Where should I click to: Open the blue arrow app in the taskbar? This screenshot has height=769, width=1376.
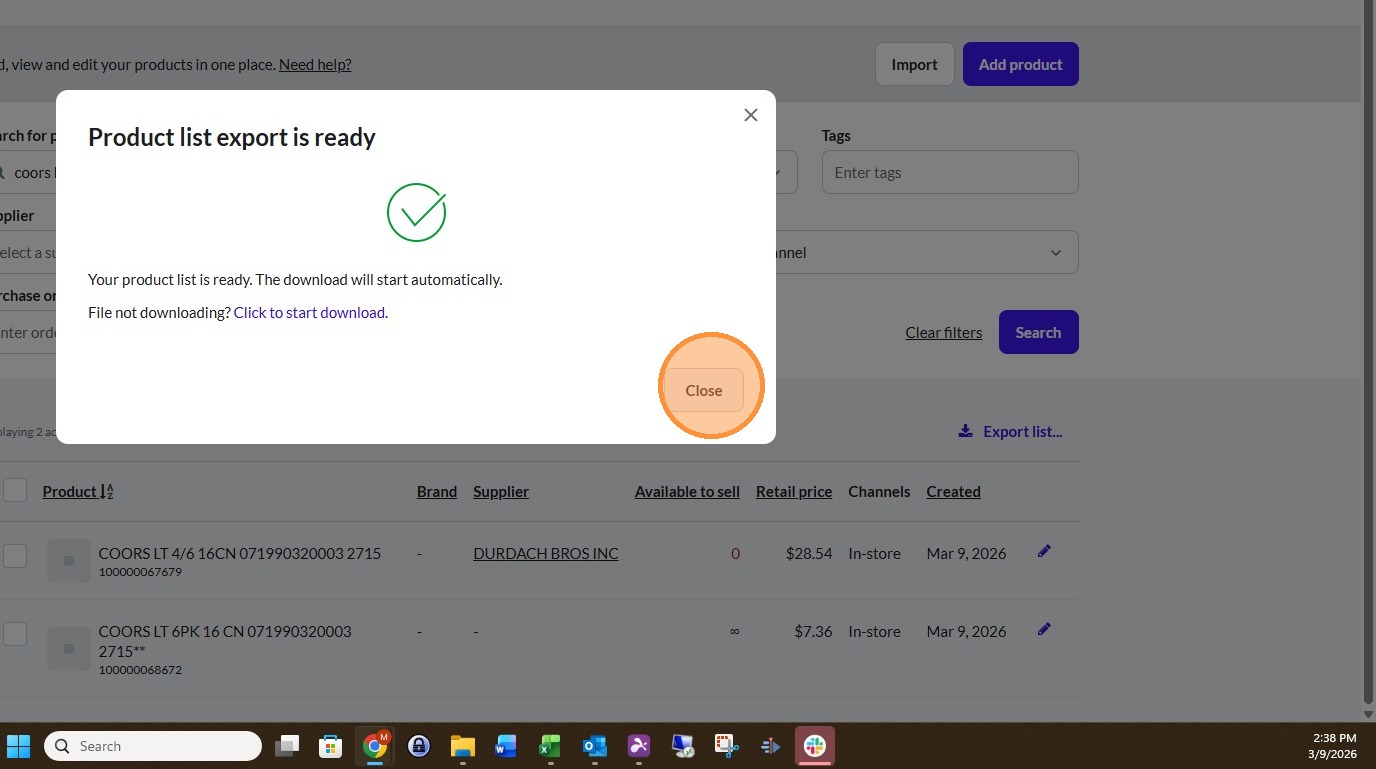click(770, 746)
